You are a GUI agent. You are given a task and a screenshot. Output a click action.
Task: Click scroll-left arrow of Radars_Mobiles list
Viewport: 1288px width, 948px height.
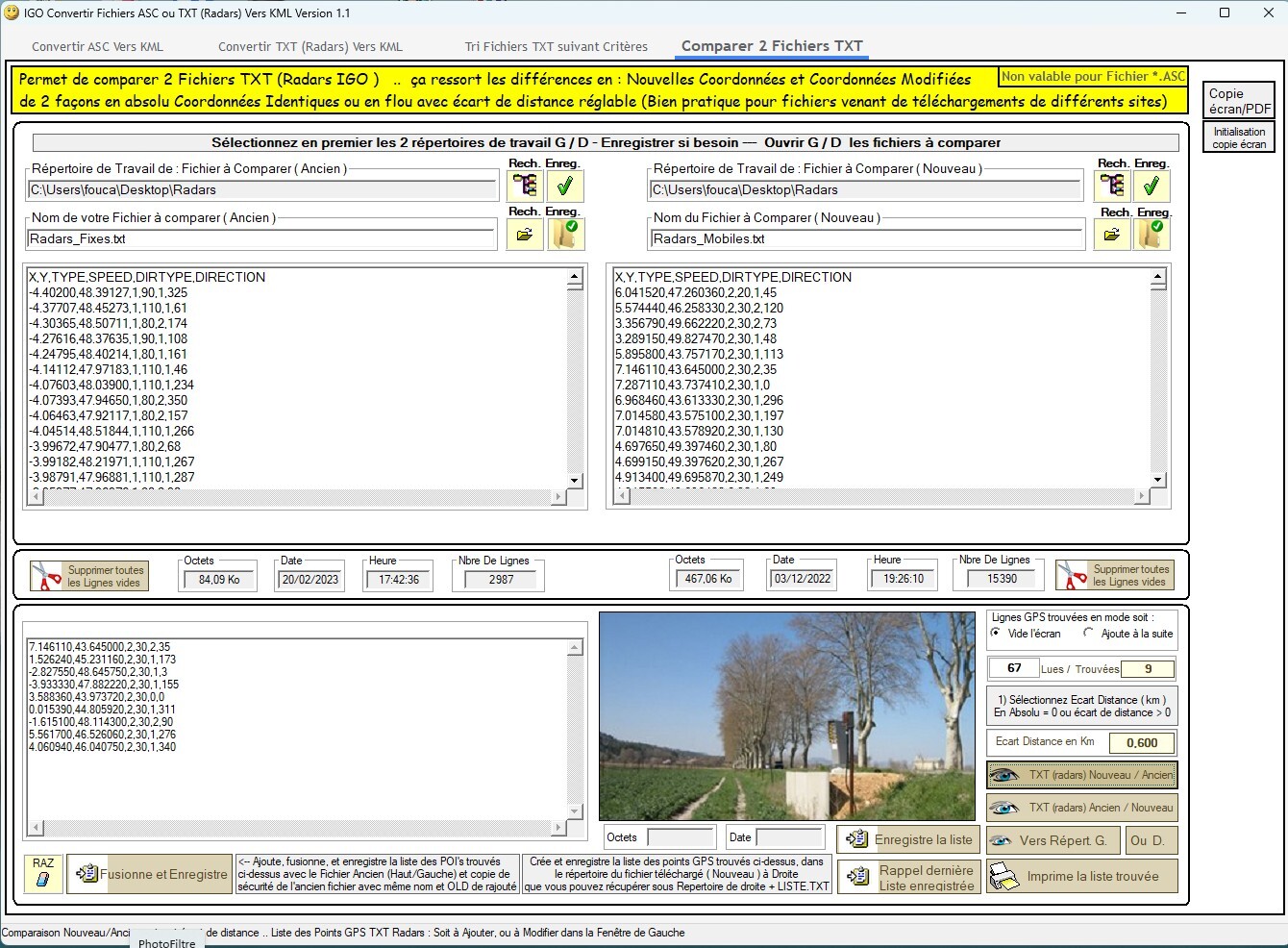click(622, 496)
